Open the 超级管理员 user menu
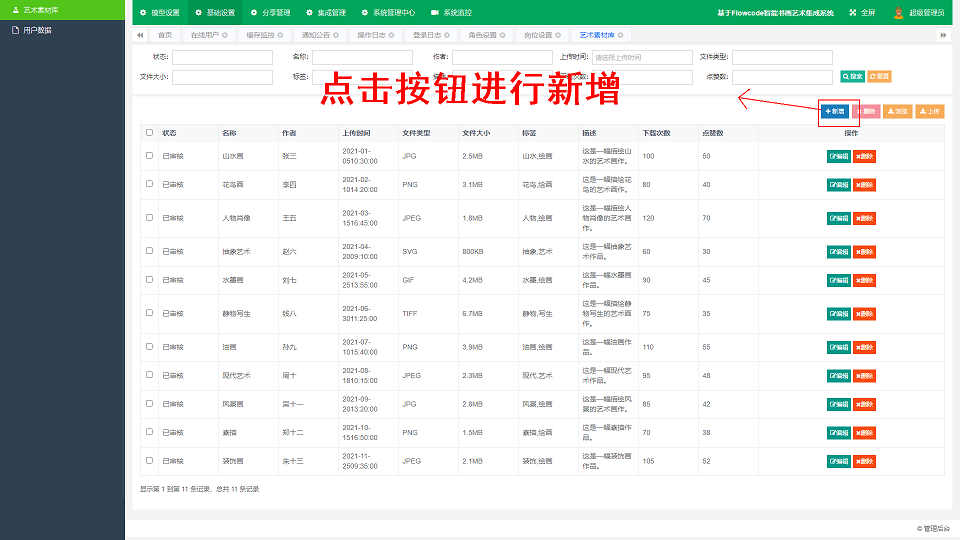The image size is (960, 540). tap(920, 13)
